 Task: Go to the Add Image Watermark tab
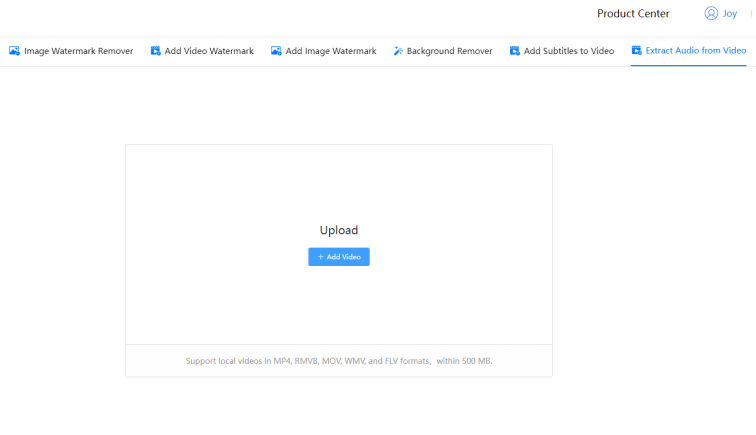tap(324, 51)
